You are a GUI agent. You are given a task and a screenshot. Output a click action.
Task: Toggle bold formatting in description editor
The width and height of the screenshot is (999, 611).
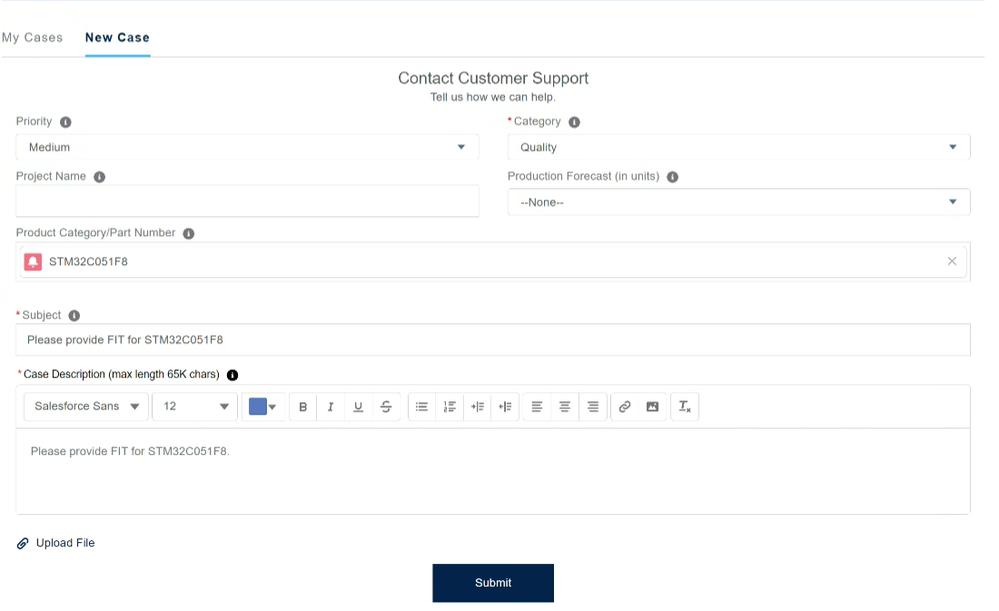pyautogui.click(x=303, y=406)
